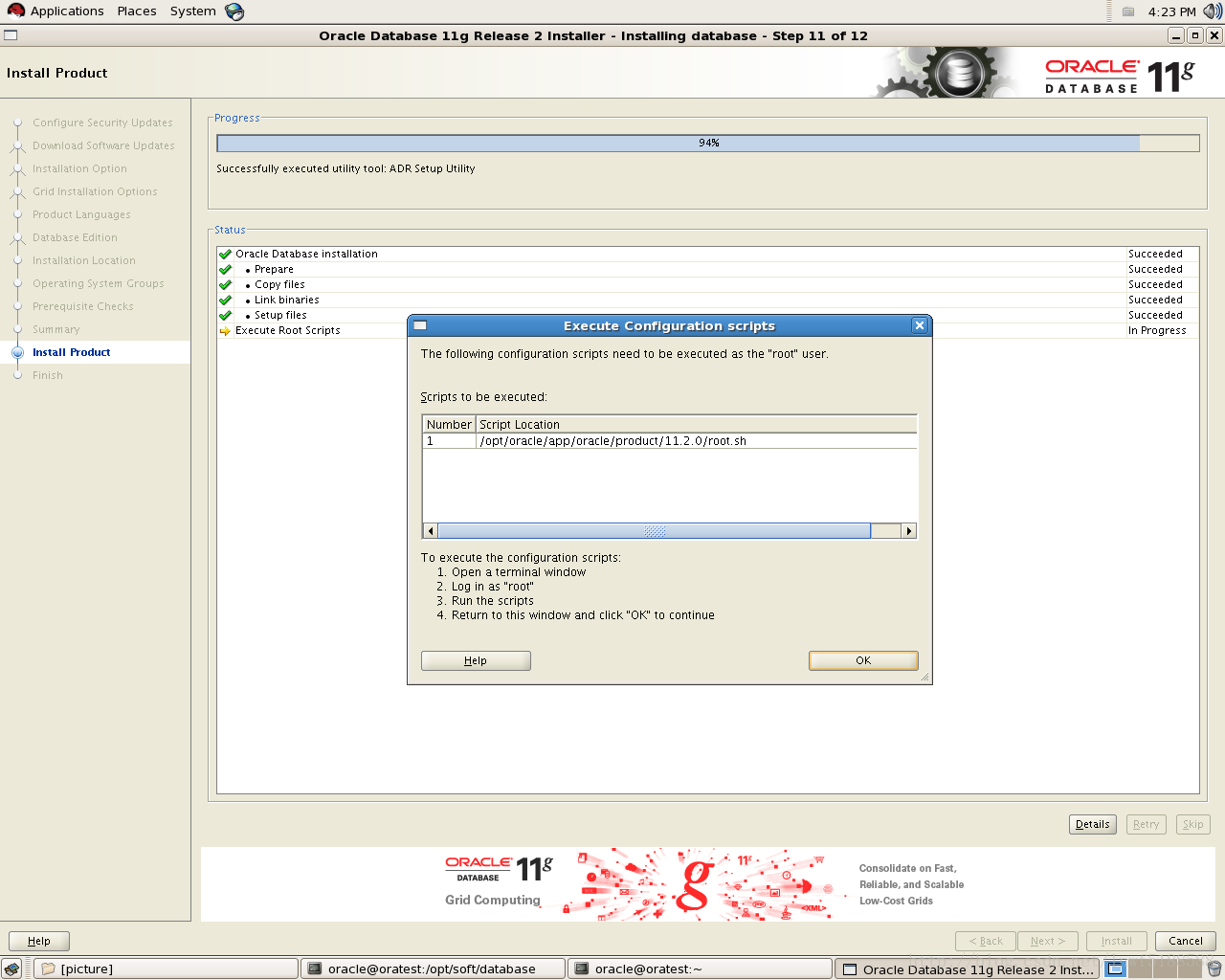
Task: Select the Number column header
Action: [449, 424]
